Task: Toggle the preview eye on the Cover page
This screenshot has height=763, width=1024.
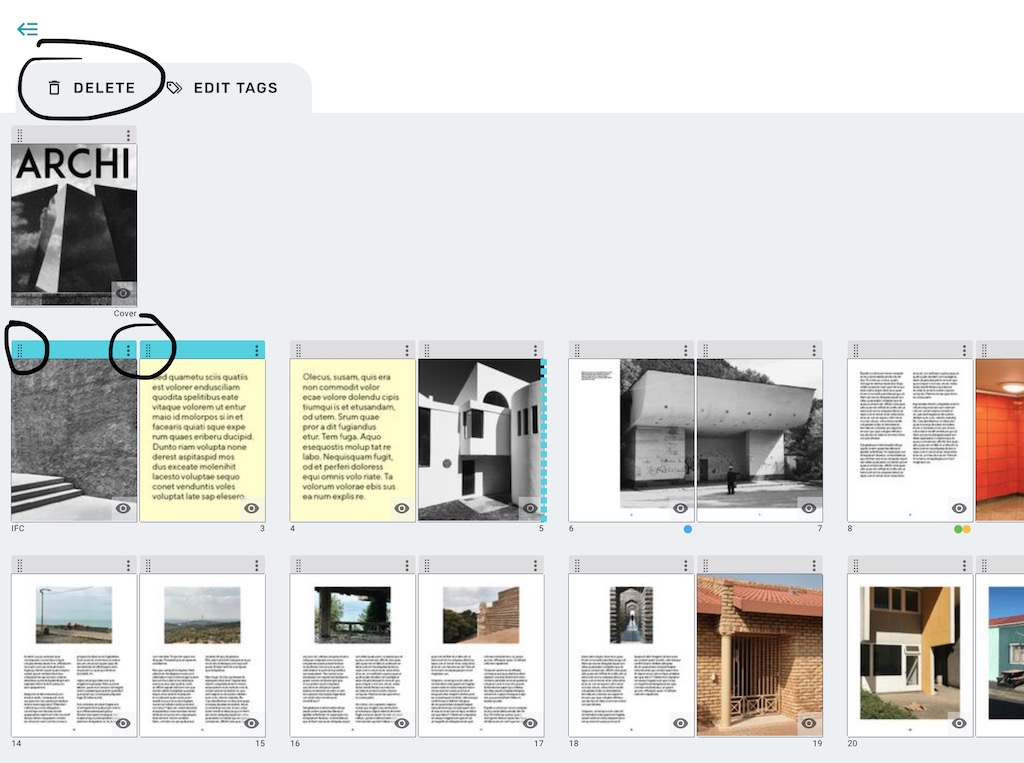Action: click(x=123, y=293)
